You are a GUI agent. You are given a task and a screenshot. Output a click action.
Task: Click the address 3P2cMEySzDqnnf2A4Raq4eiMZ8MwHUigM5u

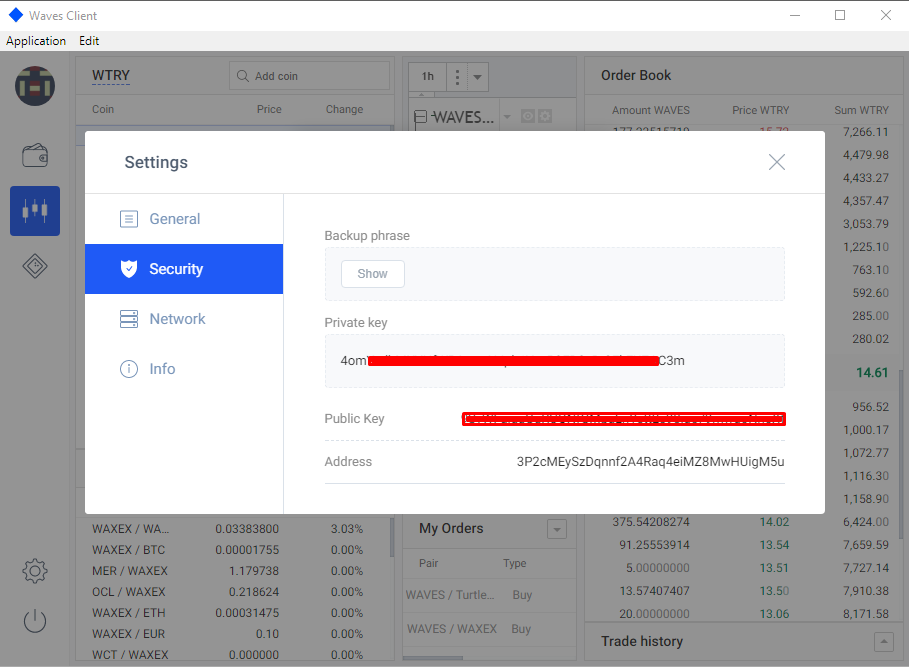click(650, 462)
